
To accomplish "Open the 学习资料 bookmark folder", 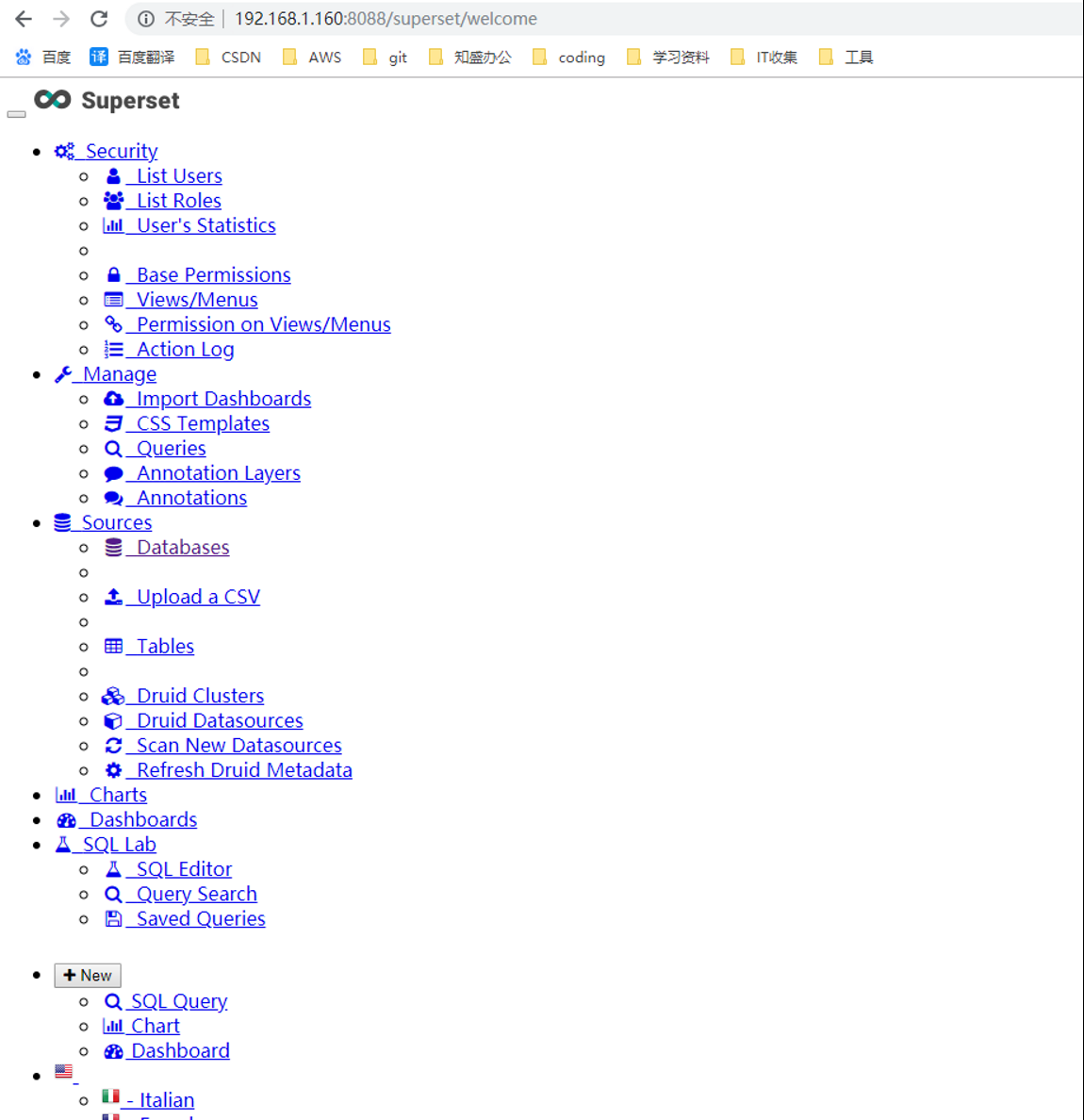I will (x=668, y=58).
